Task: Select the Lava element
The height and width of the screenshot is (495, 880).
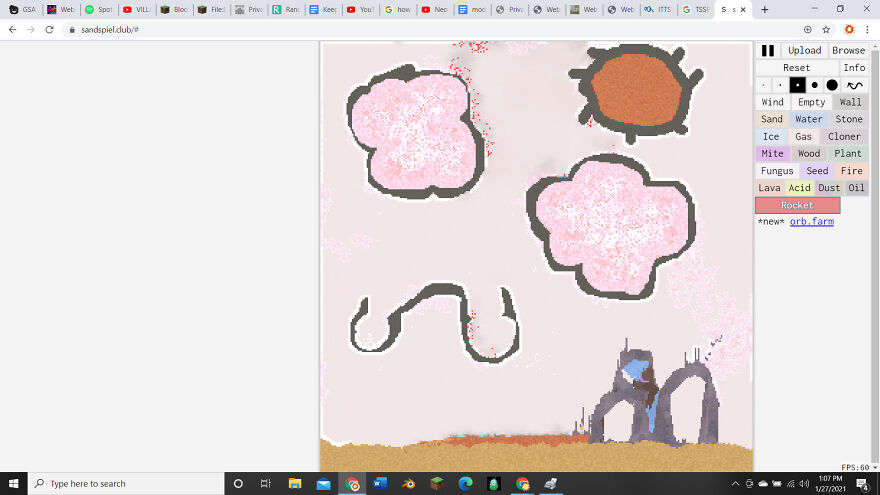Action: click(769, 187)
